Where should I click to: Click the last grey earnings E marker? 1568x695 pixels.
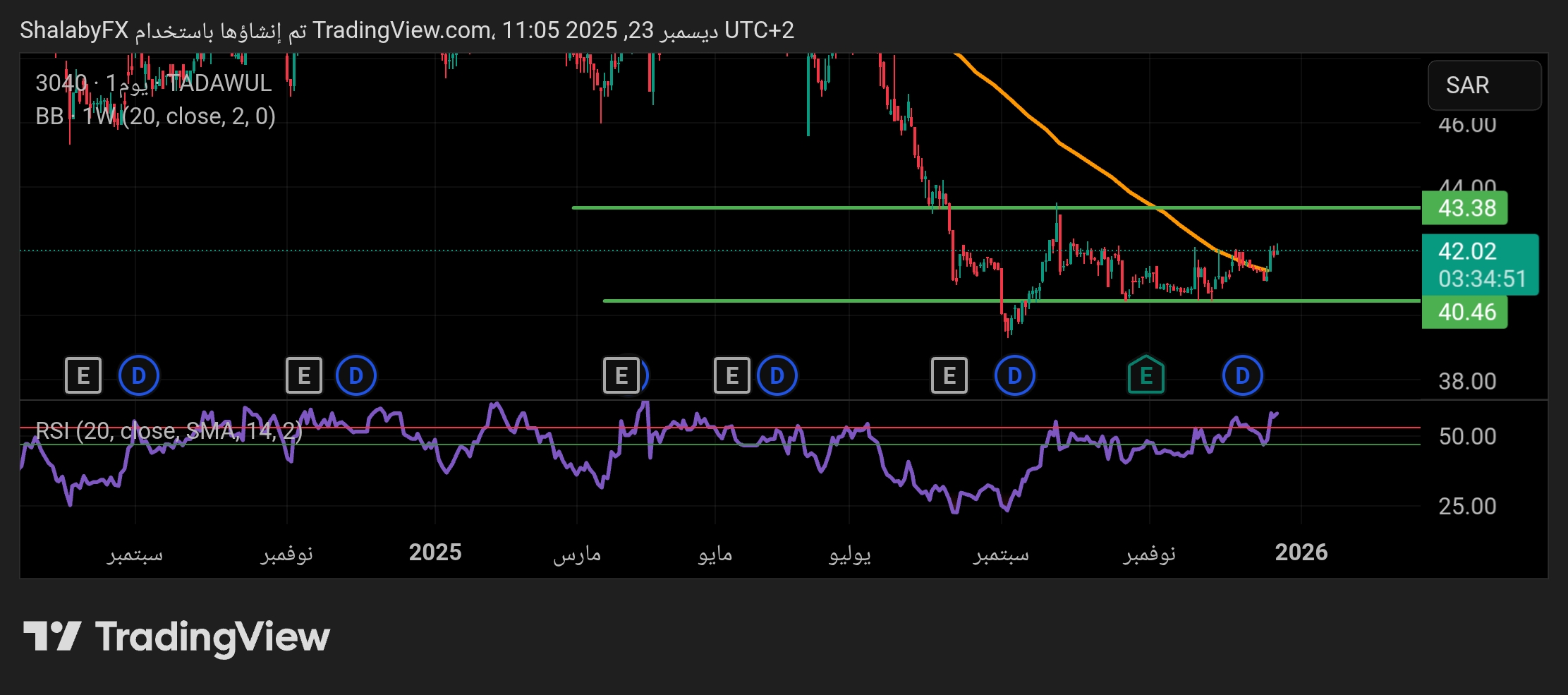click(949, 375)
